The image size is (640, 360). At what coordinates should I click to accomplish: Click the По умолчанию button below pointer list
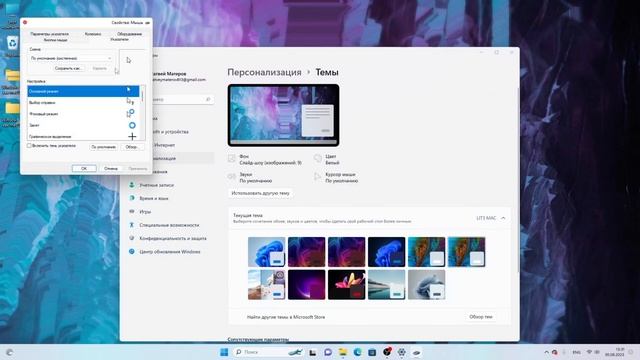click(103, 147)
